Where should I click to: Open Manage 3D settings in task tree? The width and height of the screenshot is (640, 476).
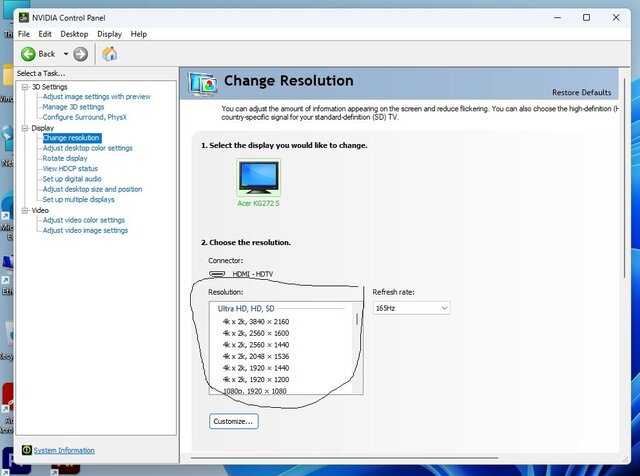click(73, 107)
